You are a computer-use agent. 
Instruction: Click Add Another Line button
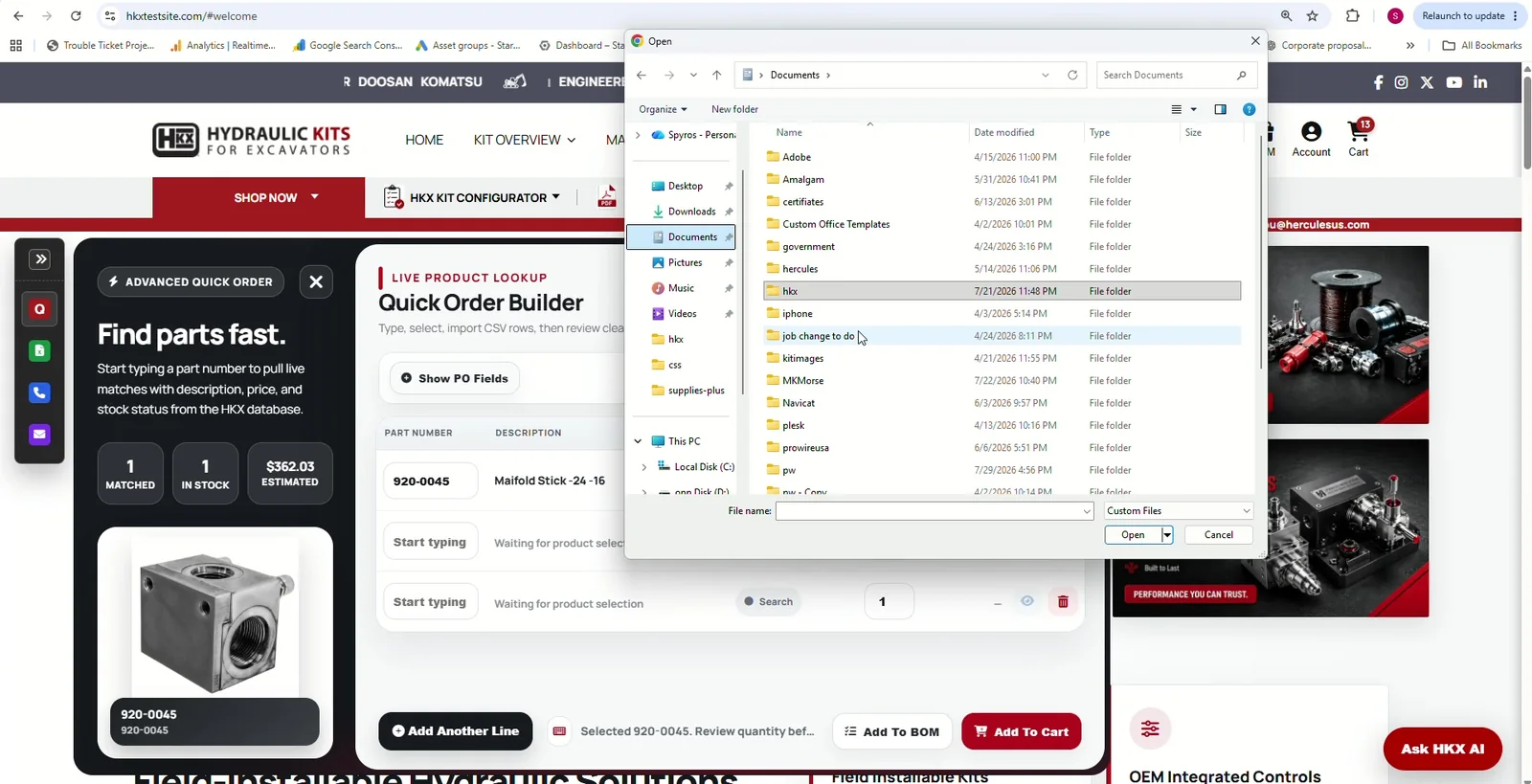pos(455,731)
